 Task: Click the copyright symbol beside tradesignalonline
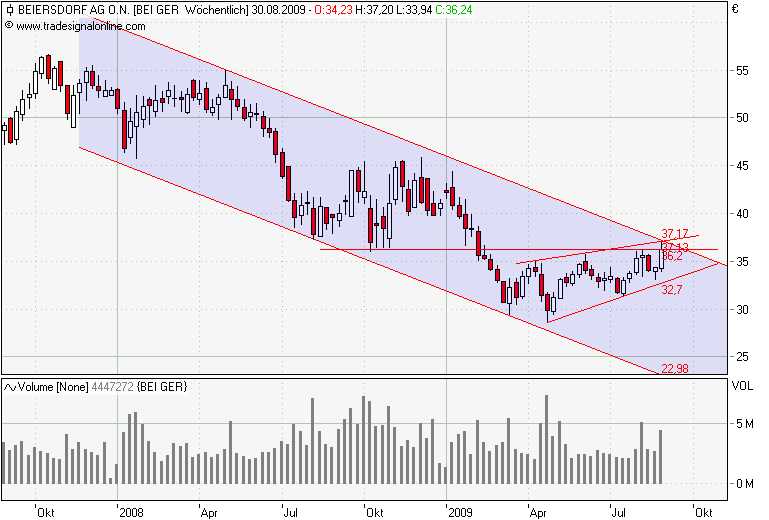point(9,26)
